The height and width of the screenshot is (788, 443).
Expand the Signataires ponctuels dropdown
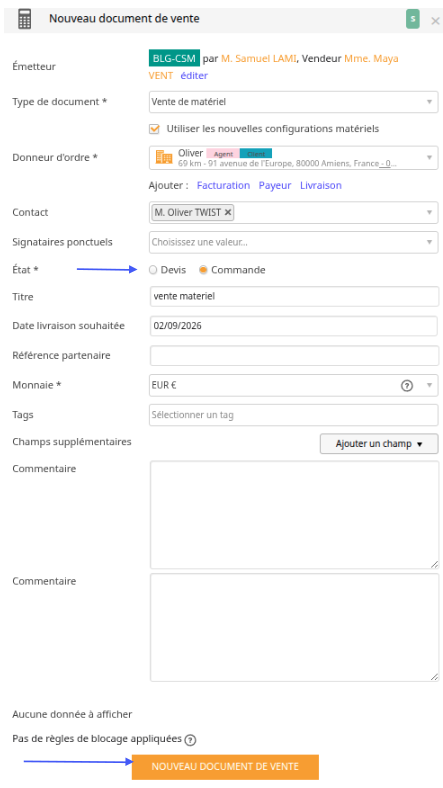[x=294, y=242]
